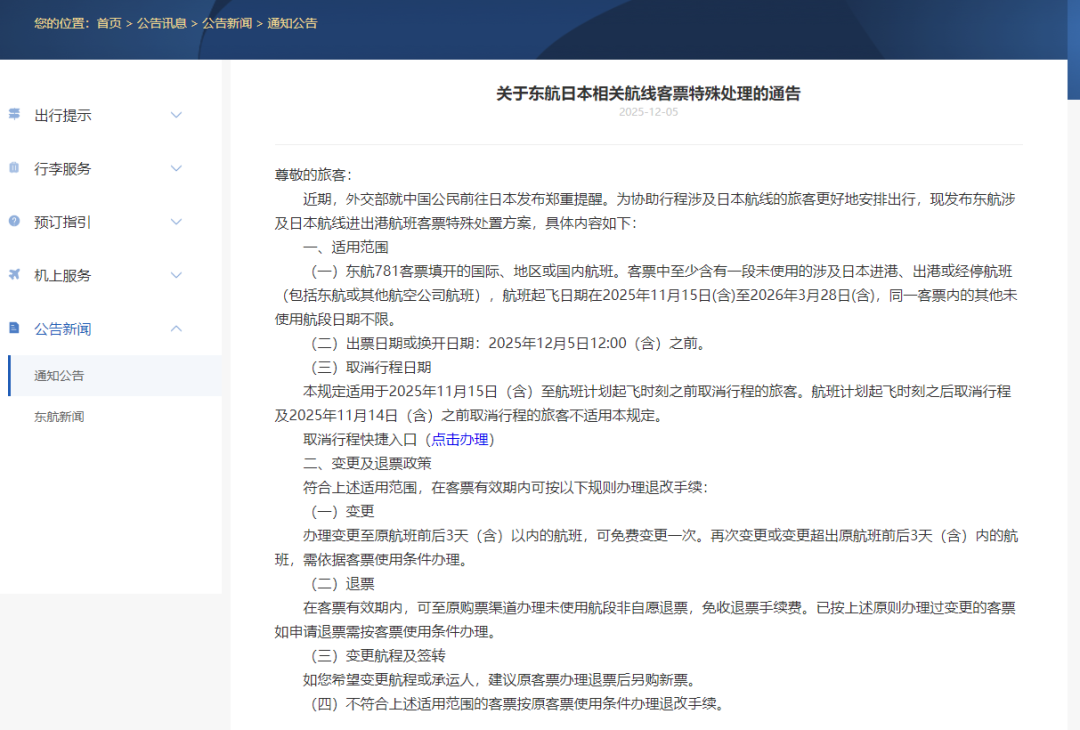This screenshot has height=730, width=1080.
Task: Open 东航新闻 in the sidebar submenu
Action: (59, 417)
